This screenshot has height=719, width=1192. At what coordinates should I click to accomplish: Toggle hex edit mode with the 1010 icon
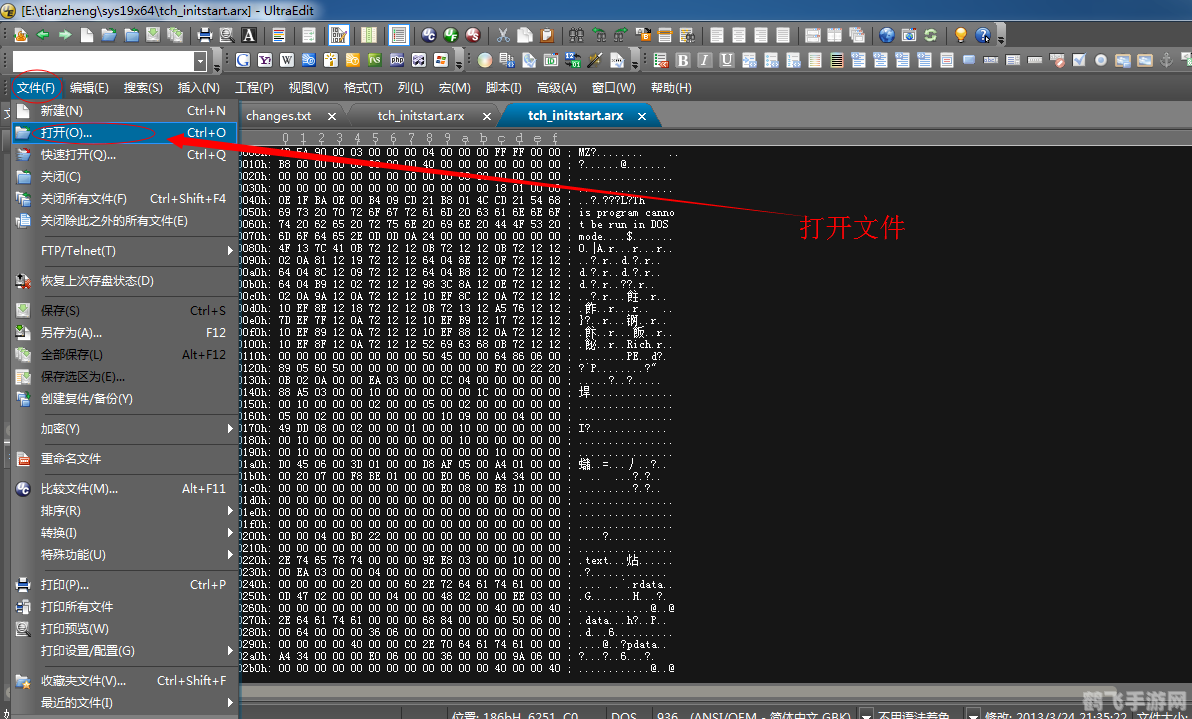click(x=339, y=35)
